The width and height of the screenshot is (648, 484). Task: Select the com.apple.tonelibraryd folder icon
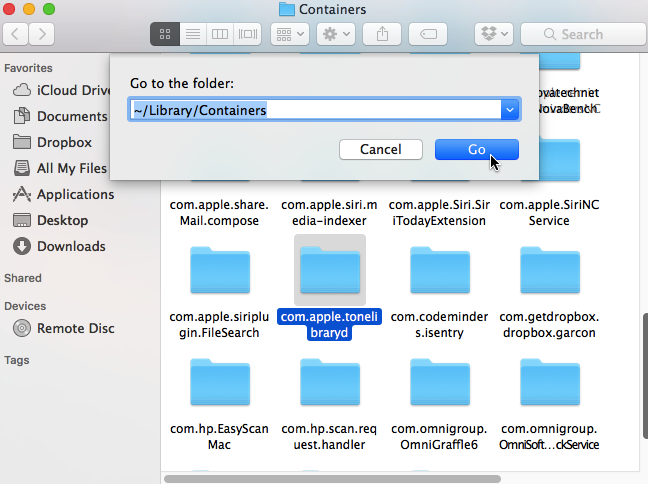[x=330, y=270]
